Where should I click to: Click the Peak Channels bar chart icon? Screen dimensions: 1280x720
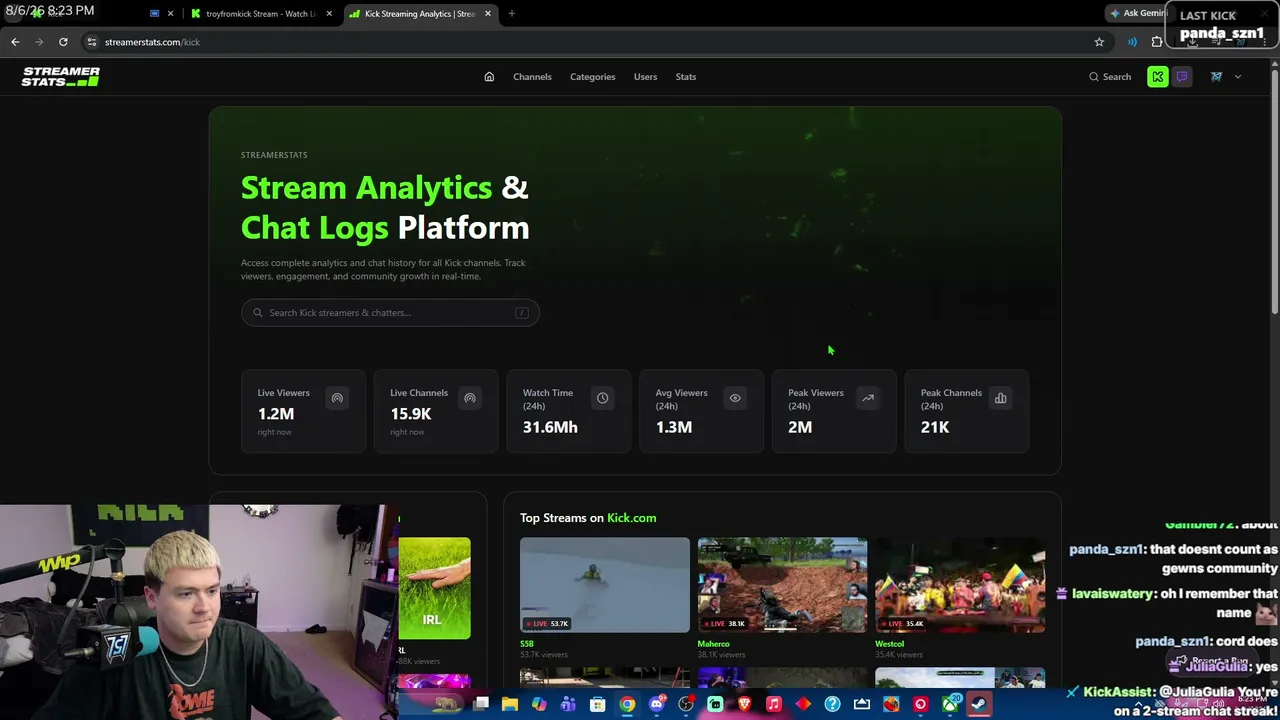tap(1000, 398)
